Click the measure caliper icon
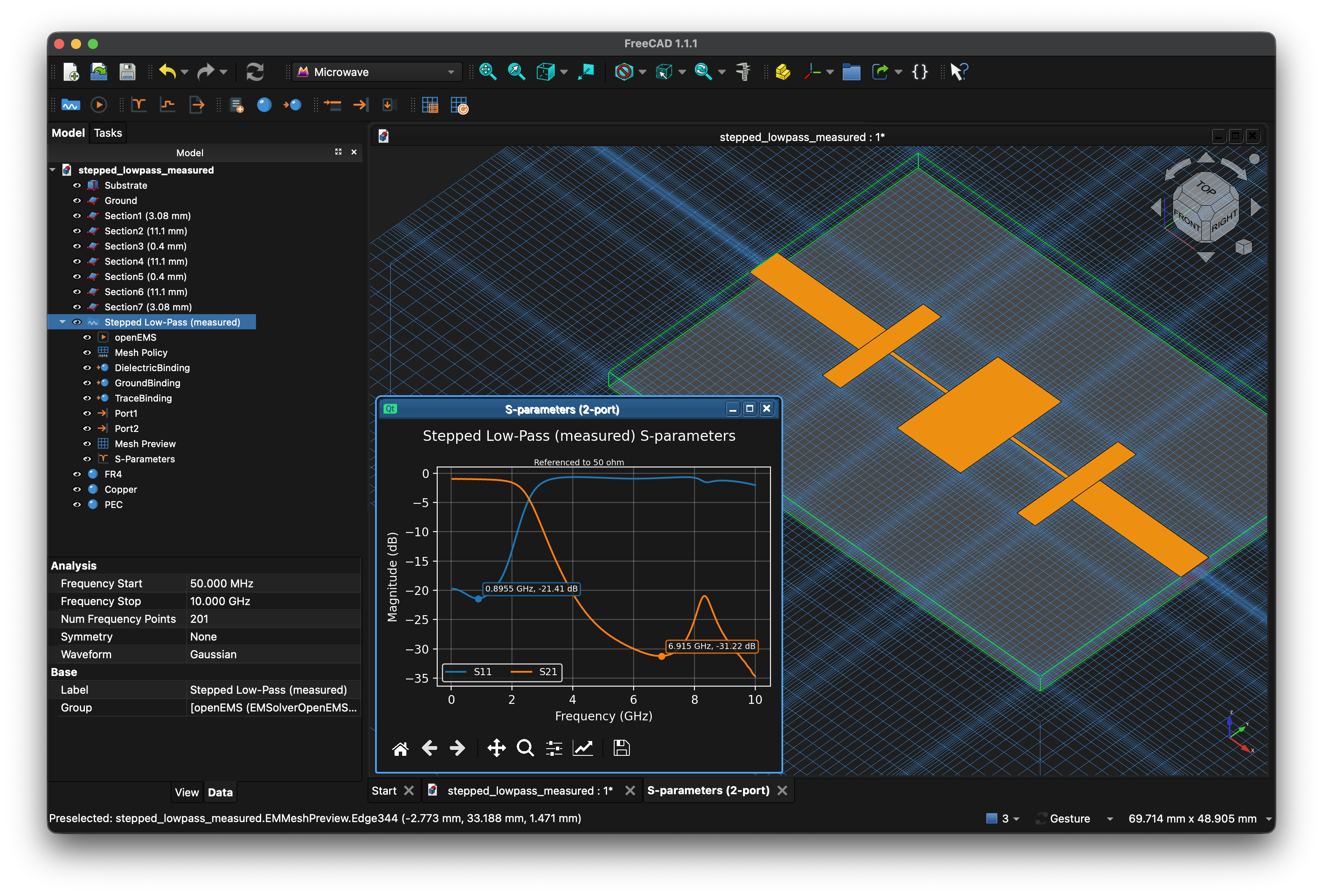This screenshot has height=896, width=1323. pyautogui.click(x=743, y=72)
